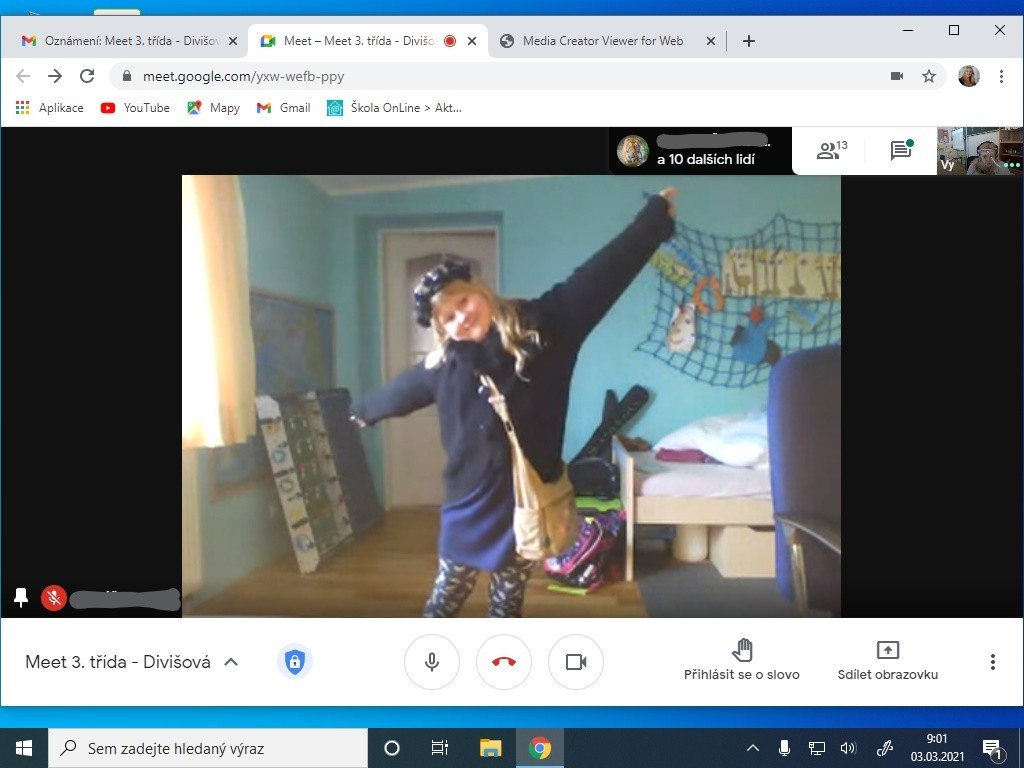
Task: Reload the Meet page
Action: pos(87,76)
